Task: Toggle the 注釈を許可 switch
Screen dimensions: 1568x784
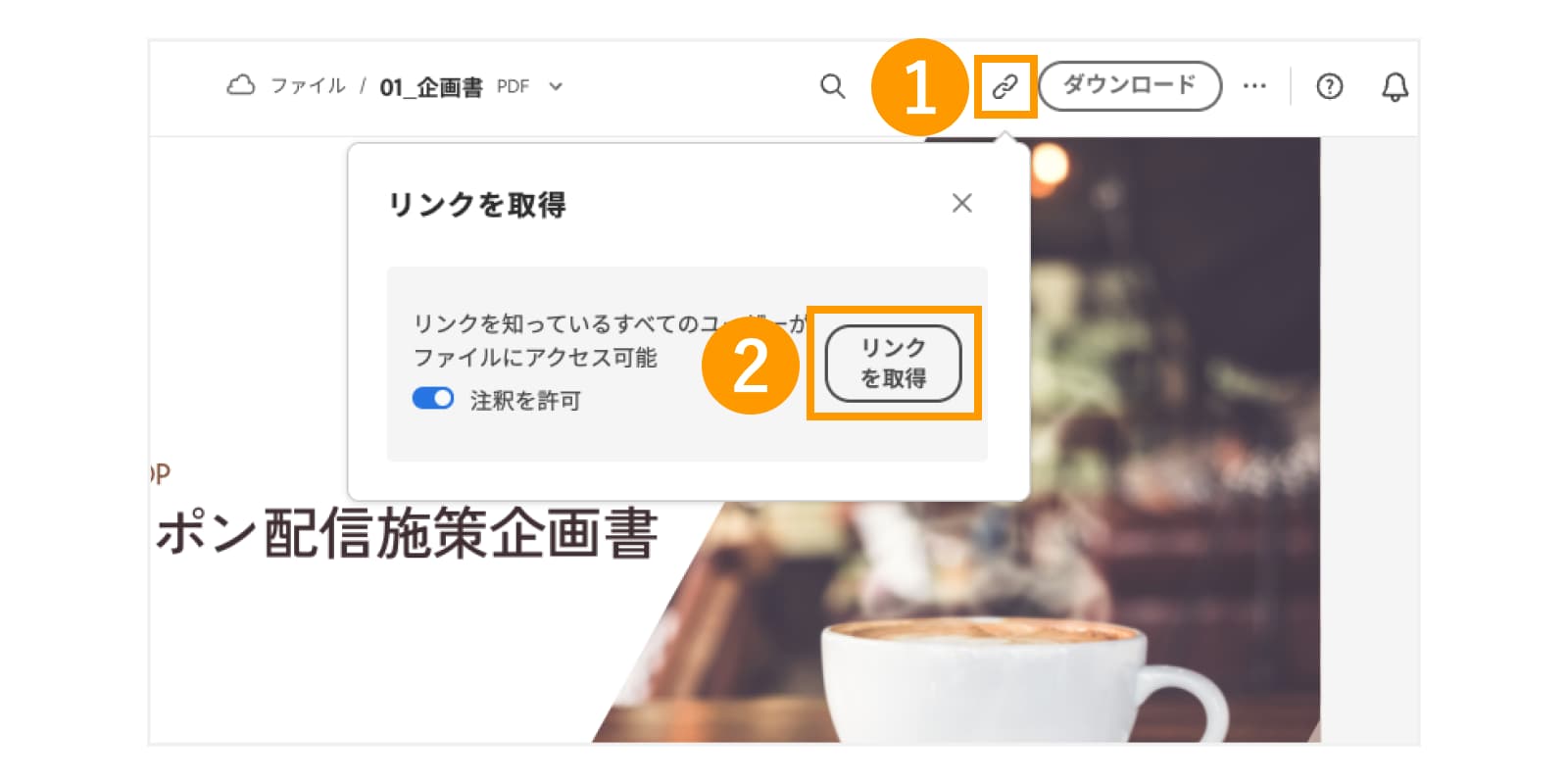Action: pyautogui.click(x=433, y=399)
